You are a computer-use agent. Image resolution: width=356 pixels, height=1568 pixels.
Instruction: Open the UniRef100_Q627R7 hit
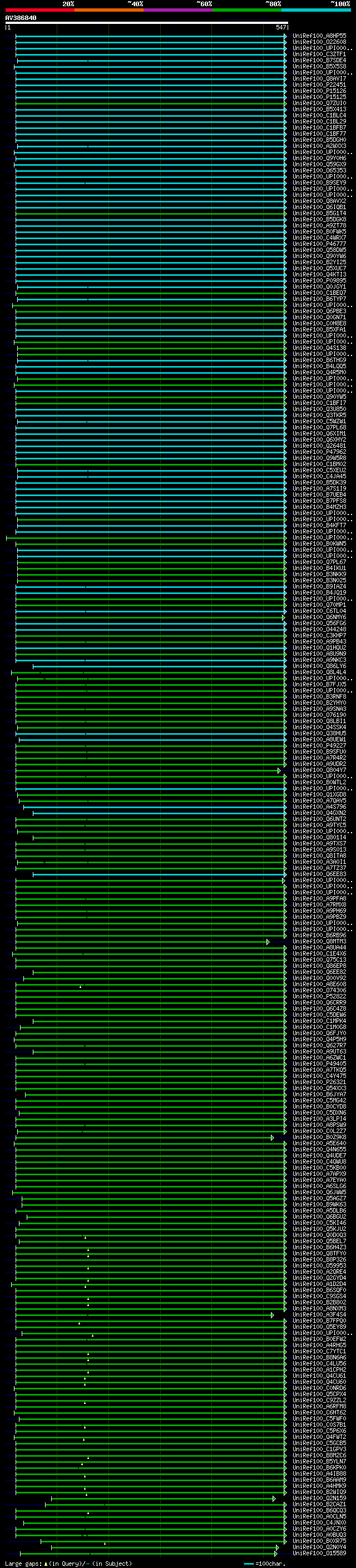tap(319, 1045)
